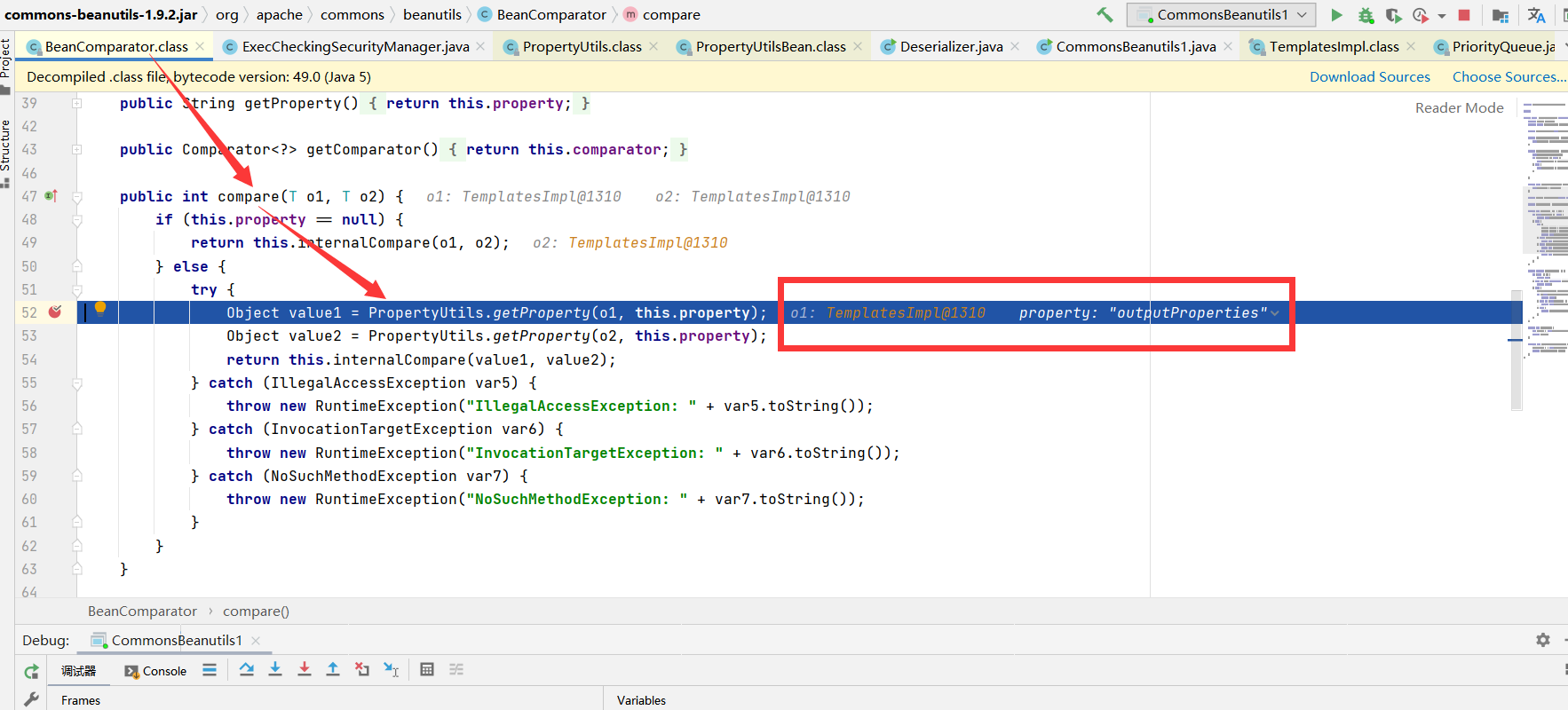
Task: Expand the folded getProperty method on line 39
Action: [x=77, y=103]
